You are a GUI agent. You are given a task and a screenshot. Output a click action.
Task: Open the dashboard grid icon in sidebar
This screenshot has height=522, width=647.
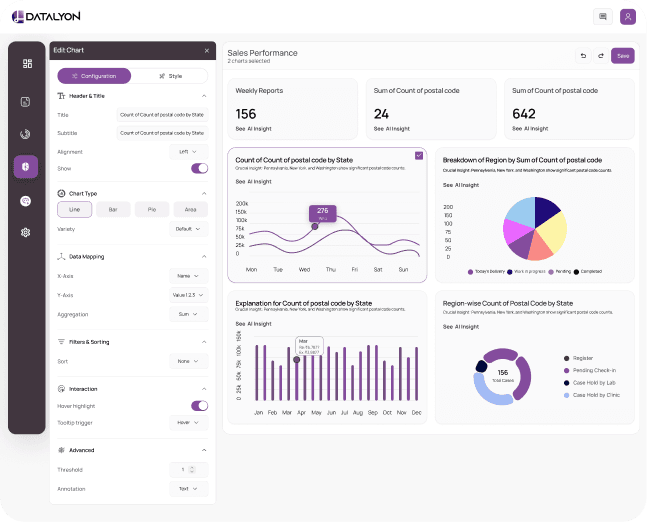27,64
